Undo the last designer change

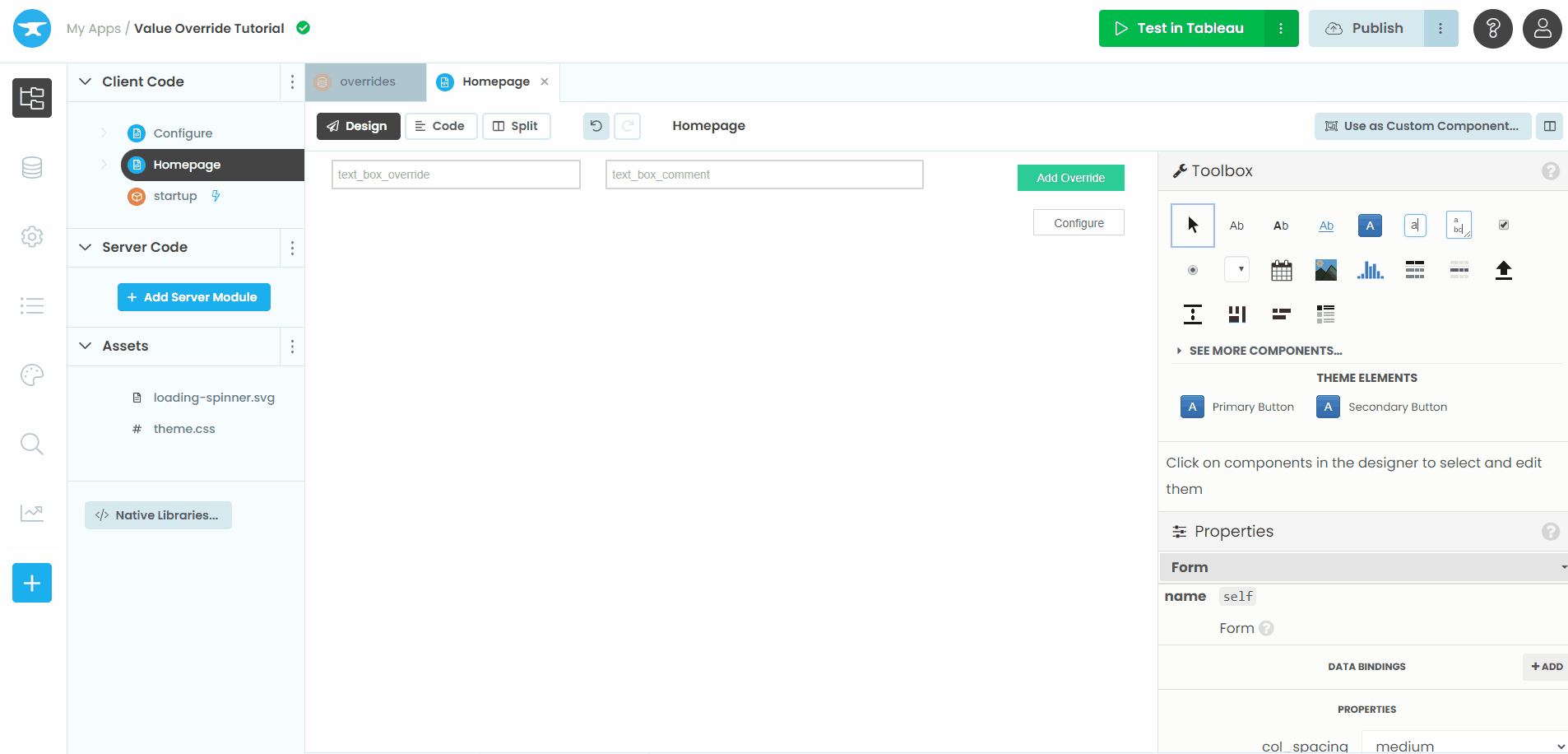point(596,126)
